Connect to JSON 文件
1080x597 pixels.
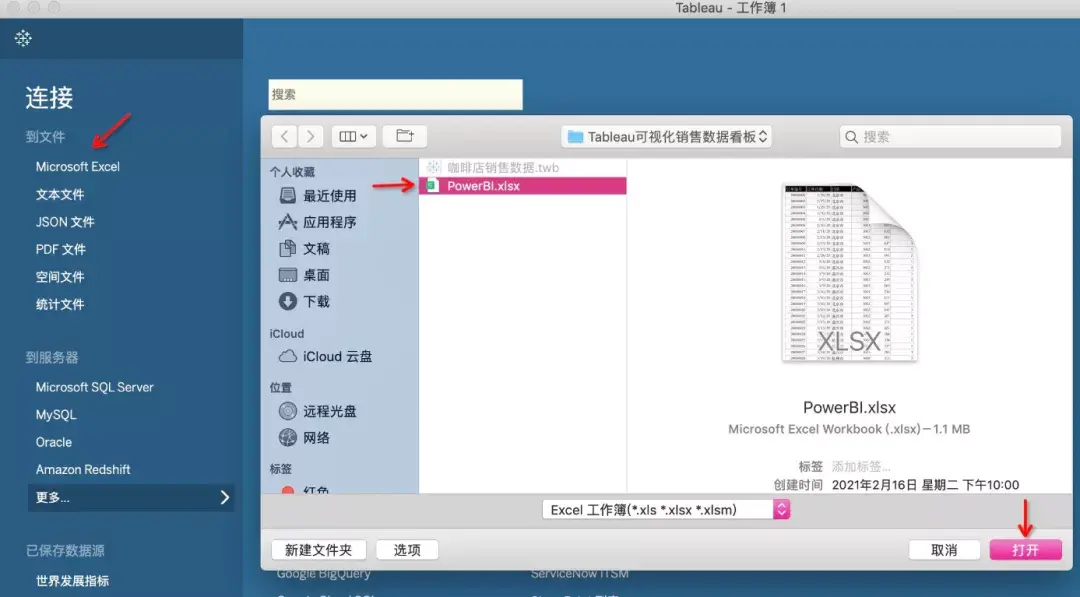(x=65, y=222)
